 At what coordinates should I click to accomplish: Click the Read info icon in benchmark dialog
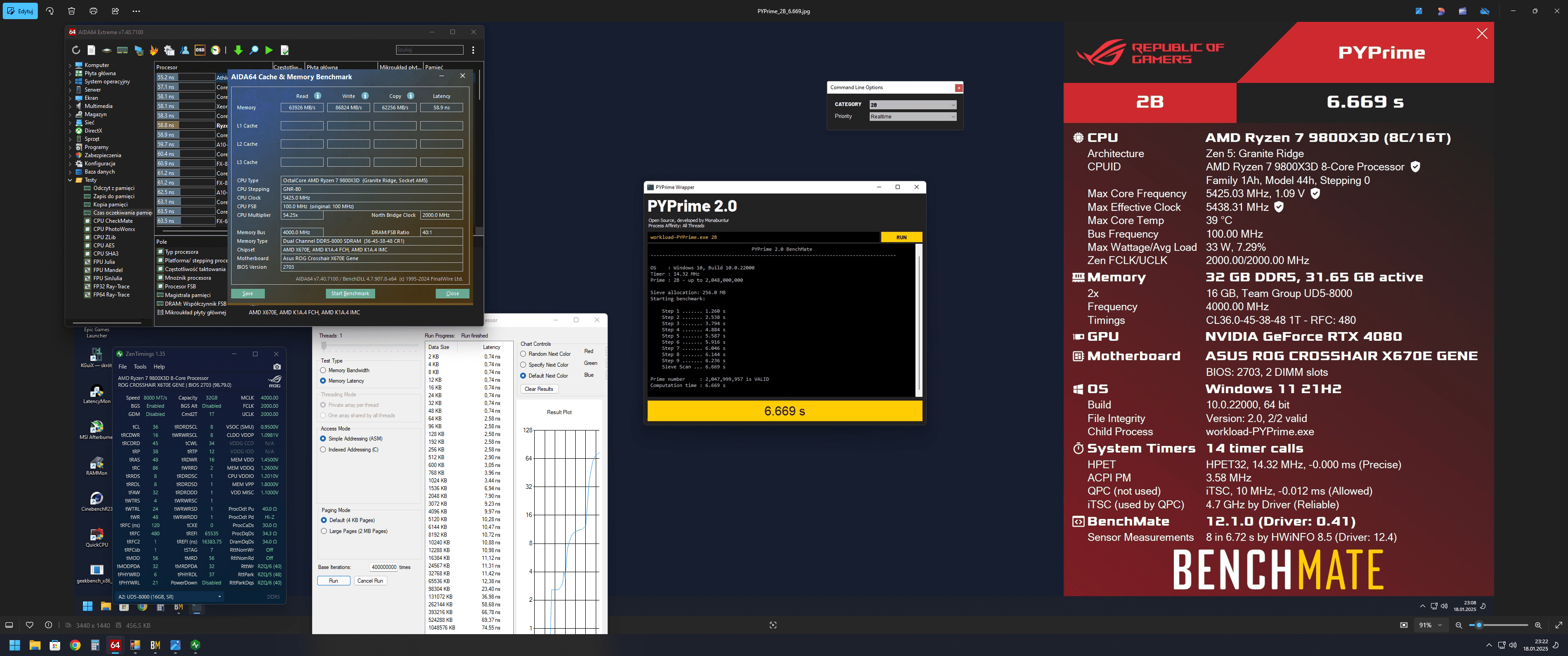(318, 96)
